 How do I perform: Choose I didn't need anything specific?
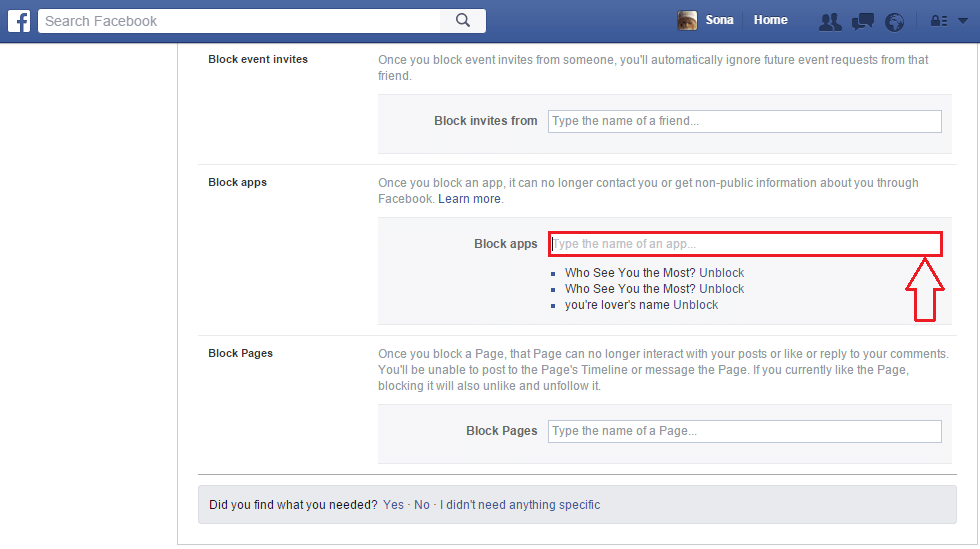tap(520, 505)
